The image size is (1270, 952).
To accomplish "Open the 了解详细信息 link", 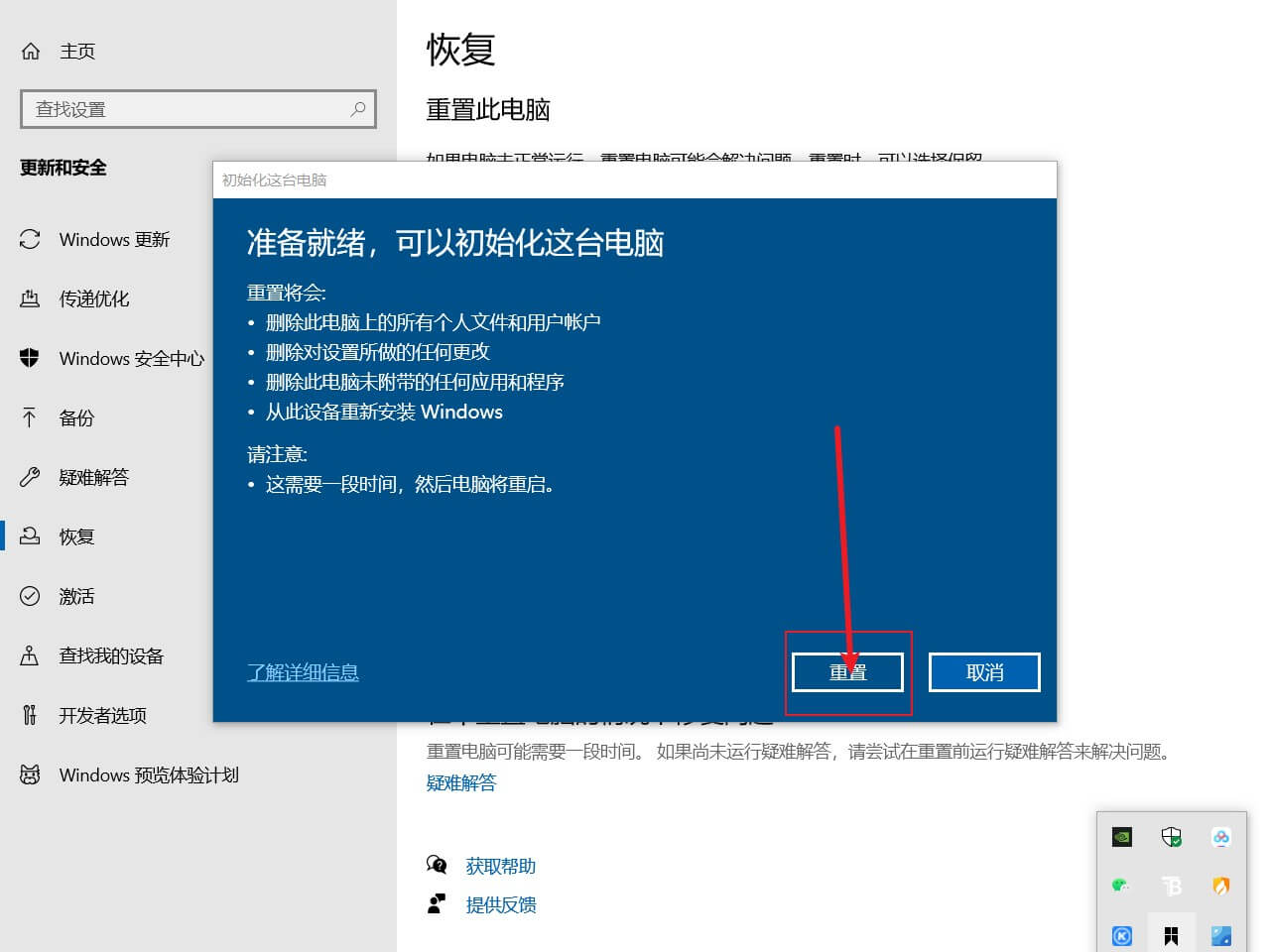I will 303,672.
